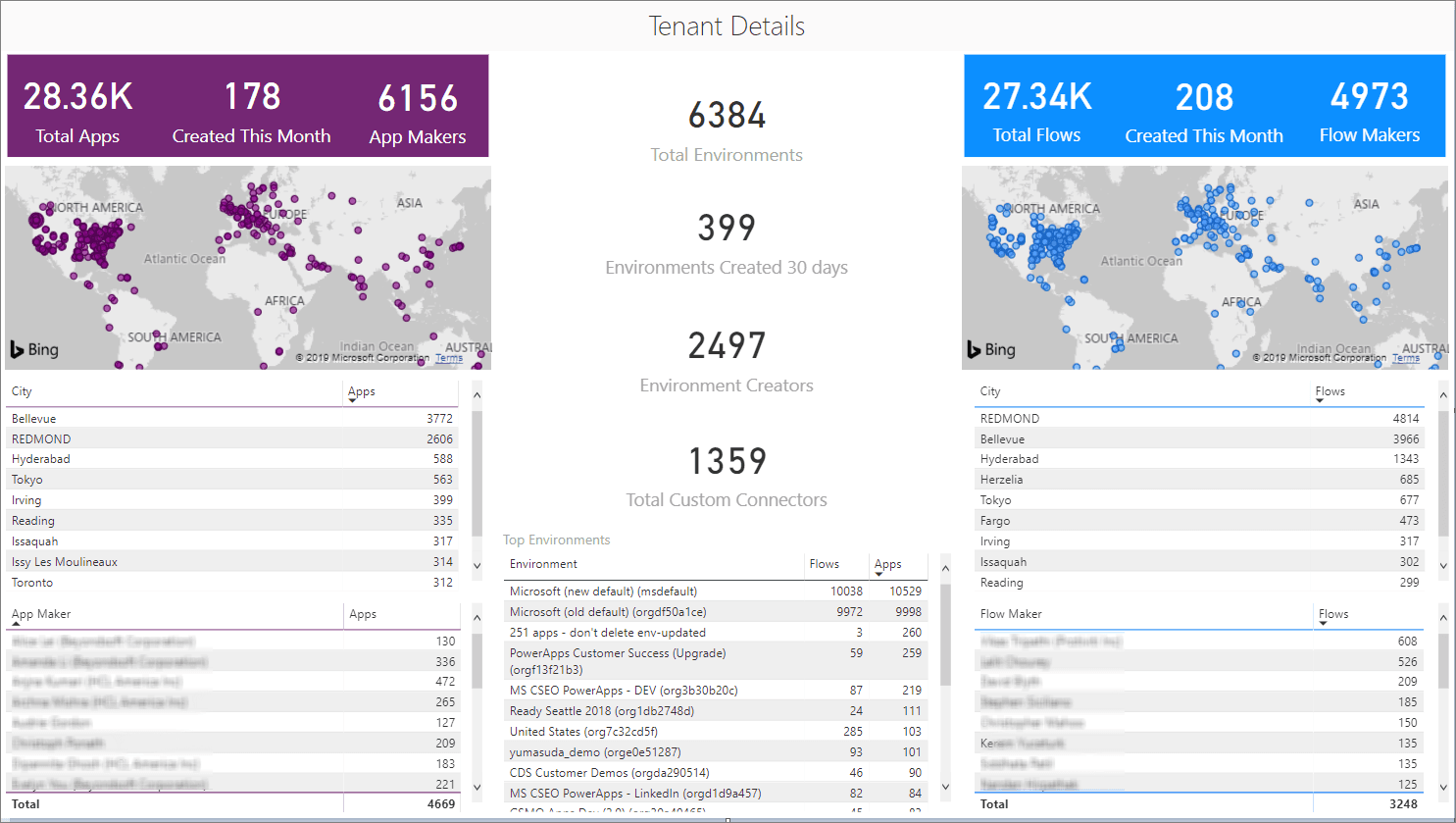Open the Terms link on the flows map
This screenshot has width=1456, height=823.
coord(1405,358)
